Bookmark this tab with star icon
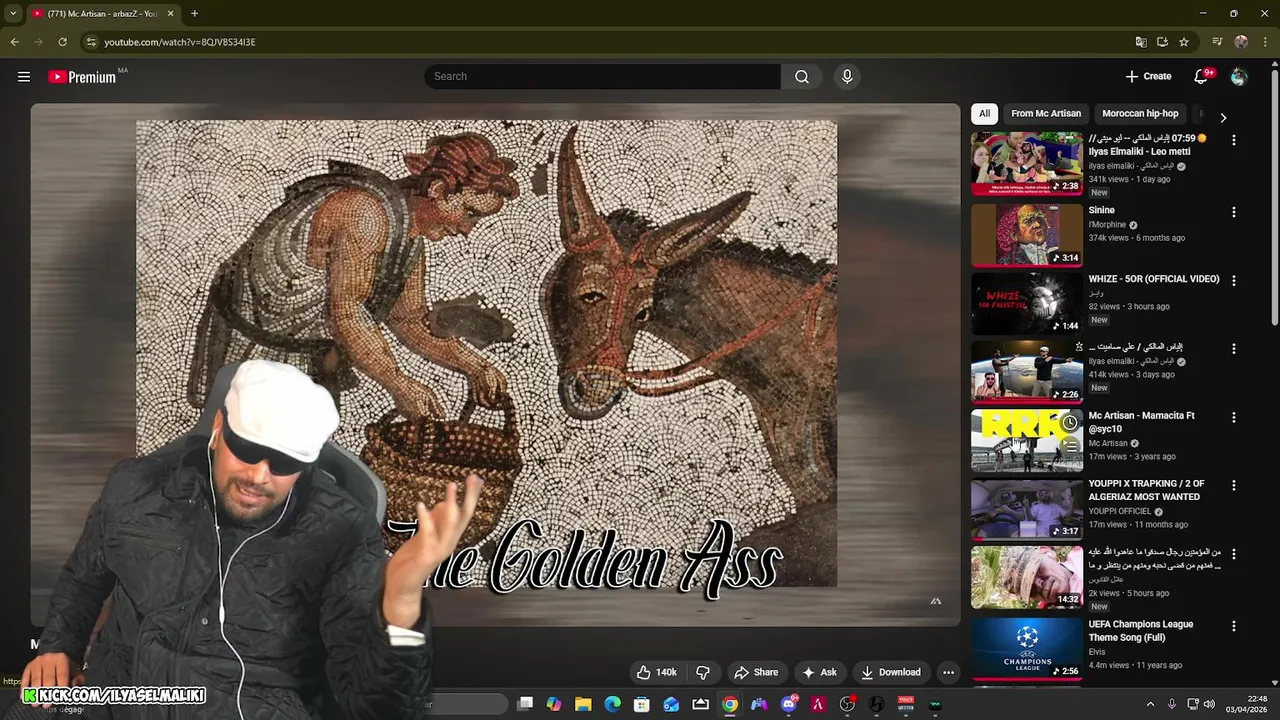Image resolution: width=1280 pixels, height=720 pixels. click(x=1184, y=42)
